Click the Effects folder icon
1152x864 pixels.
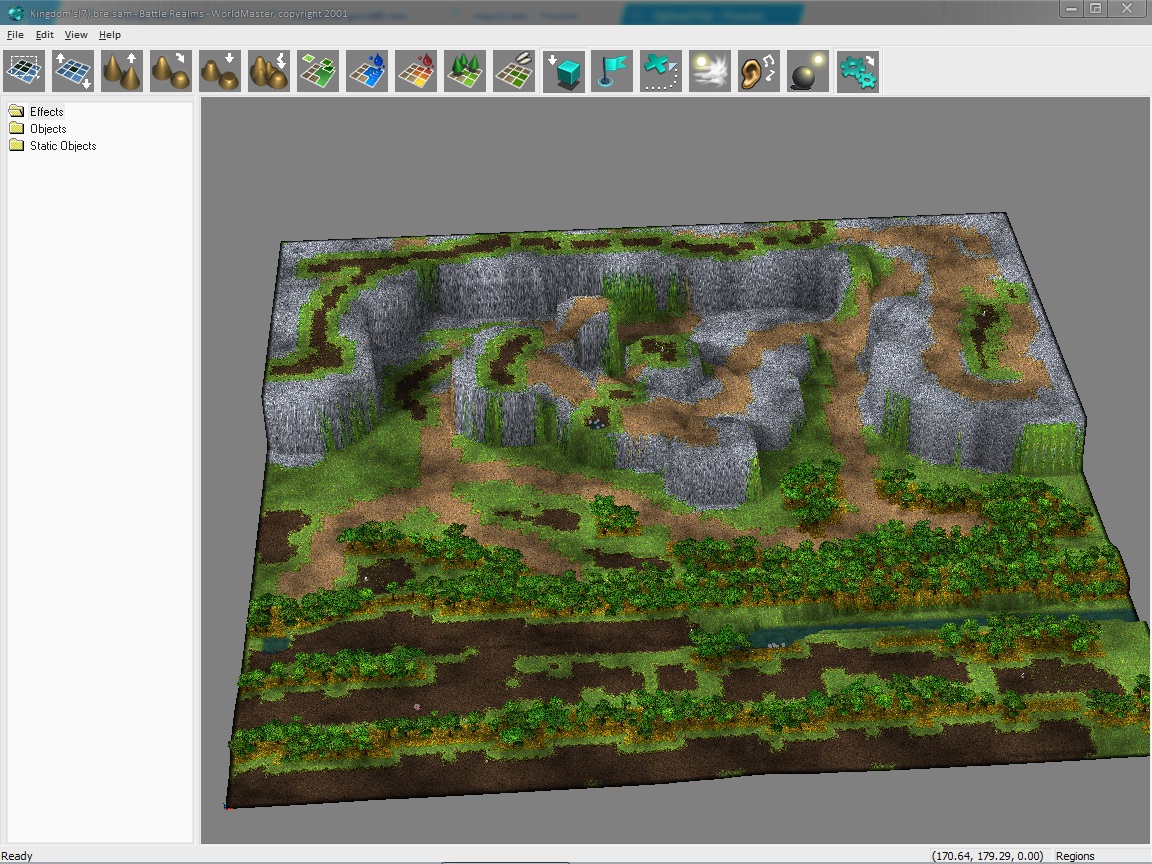pos(16,111)
